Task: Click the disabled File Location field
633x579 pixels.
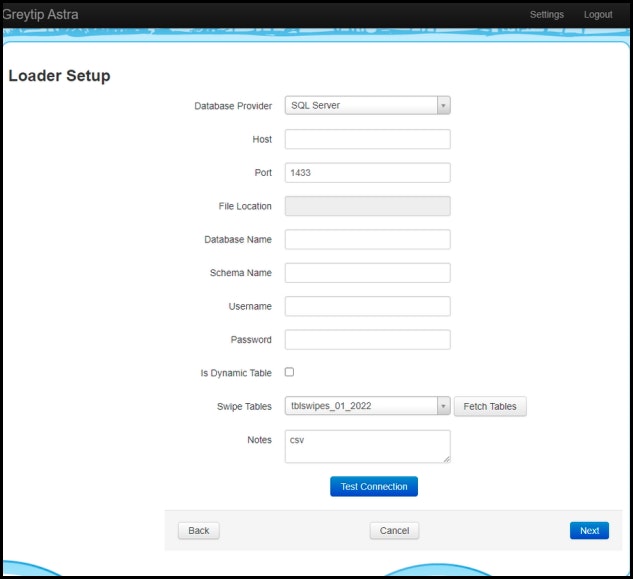Action: point(367,206)
